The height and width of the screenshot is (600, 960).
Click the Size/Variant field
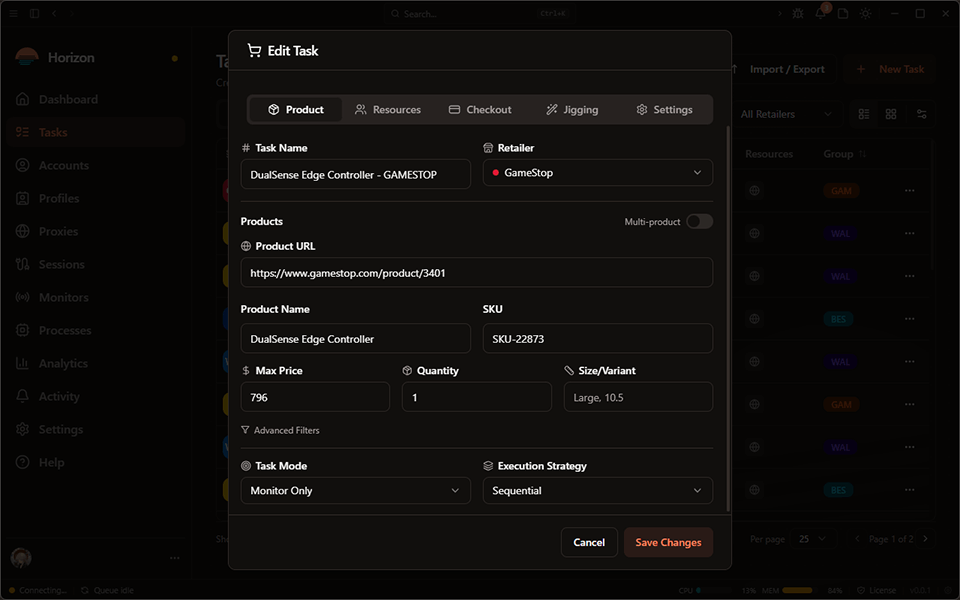coord(638,397)
